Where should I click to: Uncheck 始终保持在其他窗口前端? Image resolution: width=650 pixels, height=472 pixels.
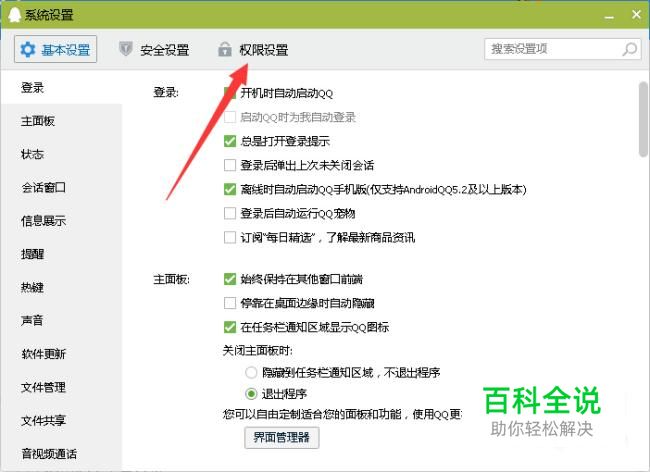point(230,279)
